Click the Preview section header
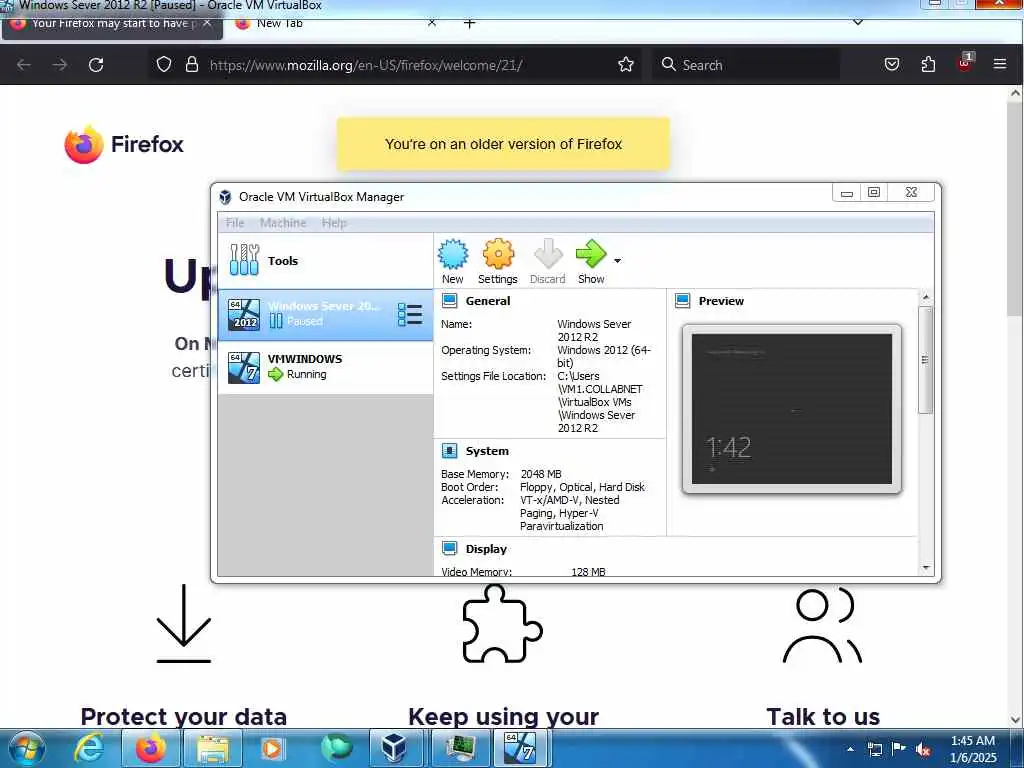The width and height of the screenshot is (1024, 768). pyautogui.click(x=721, y=301)
